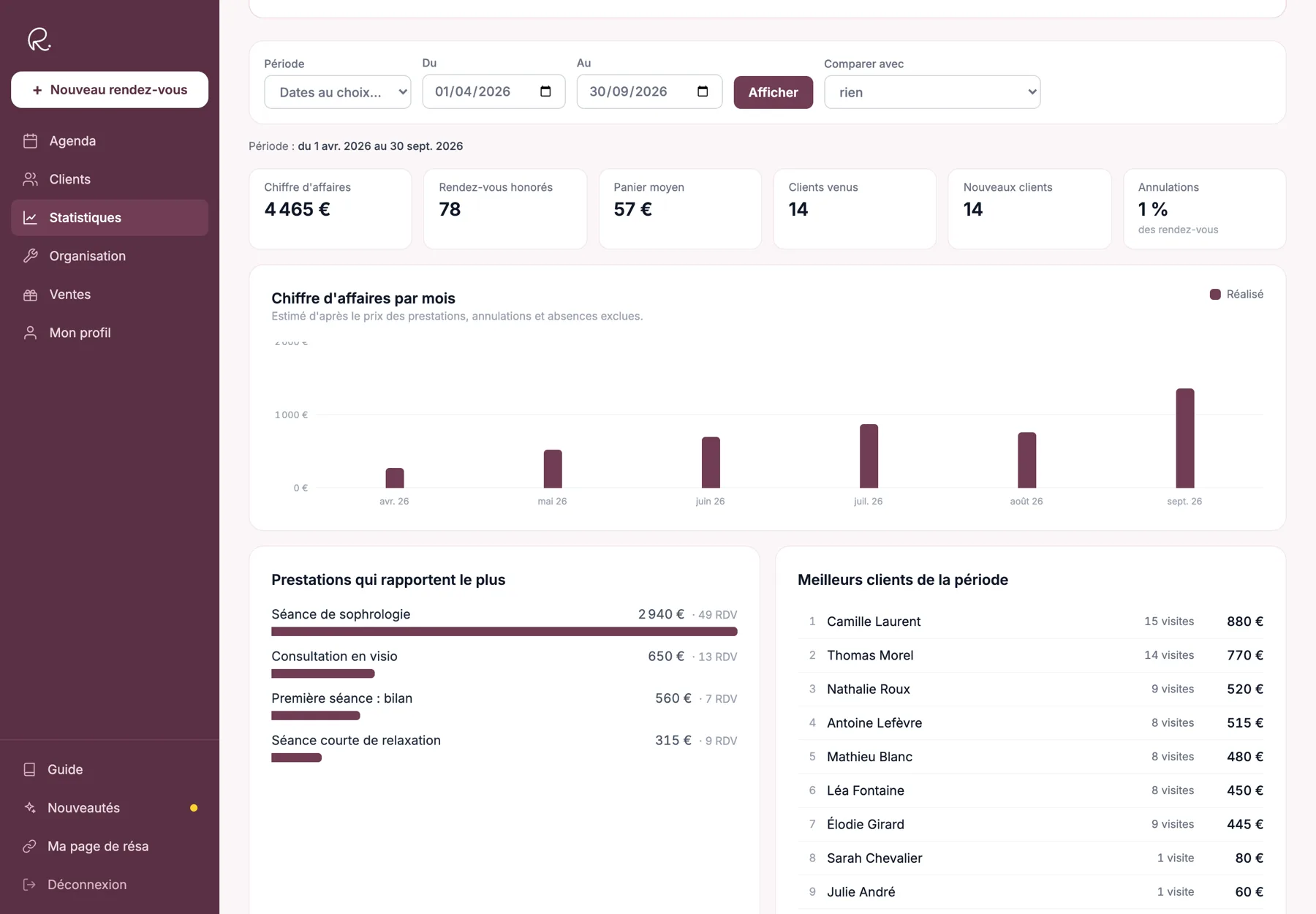The image size is (1316, 914).
Task: View Nouveautés
Action: coord(110,808)
